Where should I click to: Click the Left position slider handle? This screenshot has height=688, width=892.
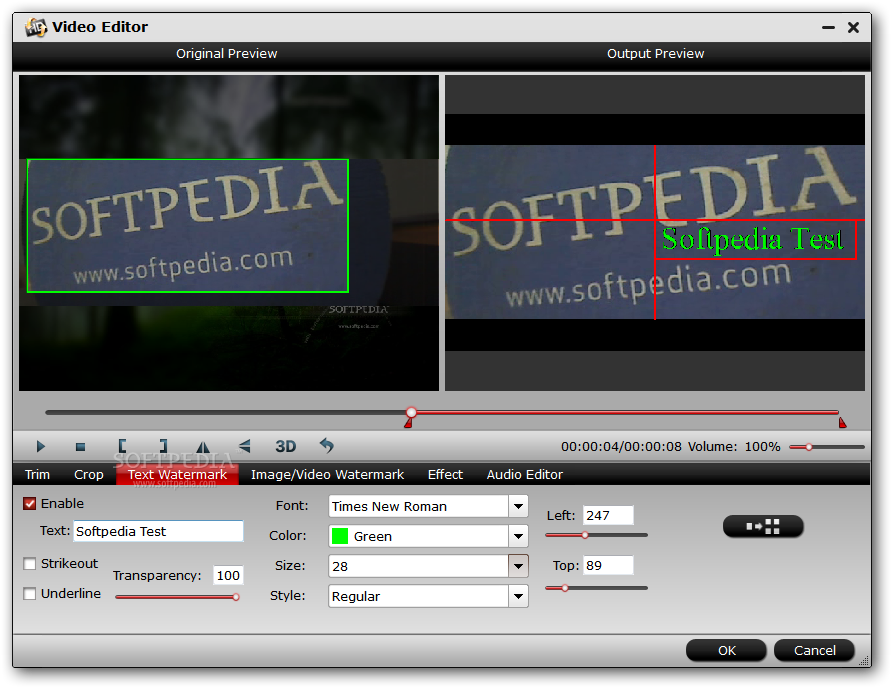click(585, 535)
